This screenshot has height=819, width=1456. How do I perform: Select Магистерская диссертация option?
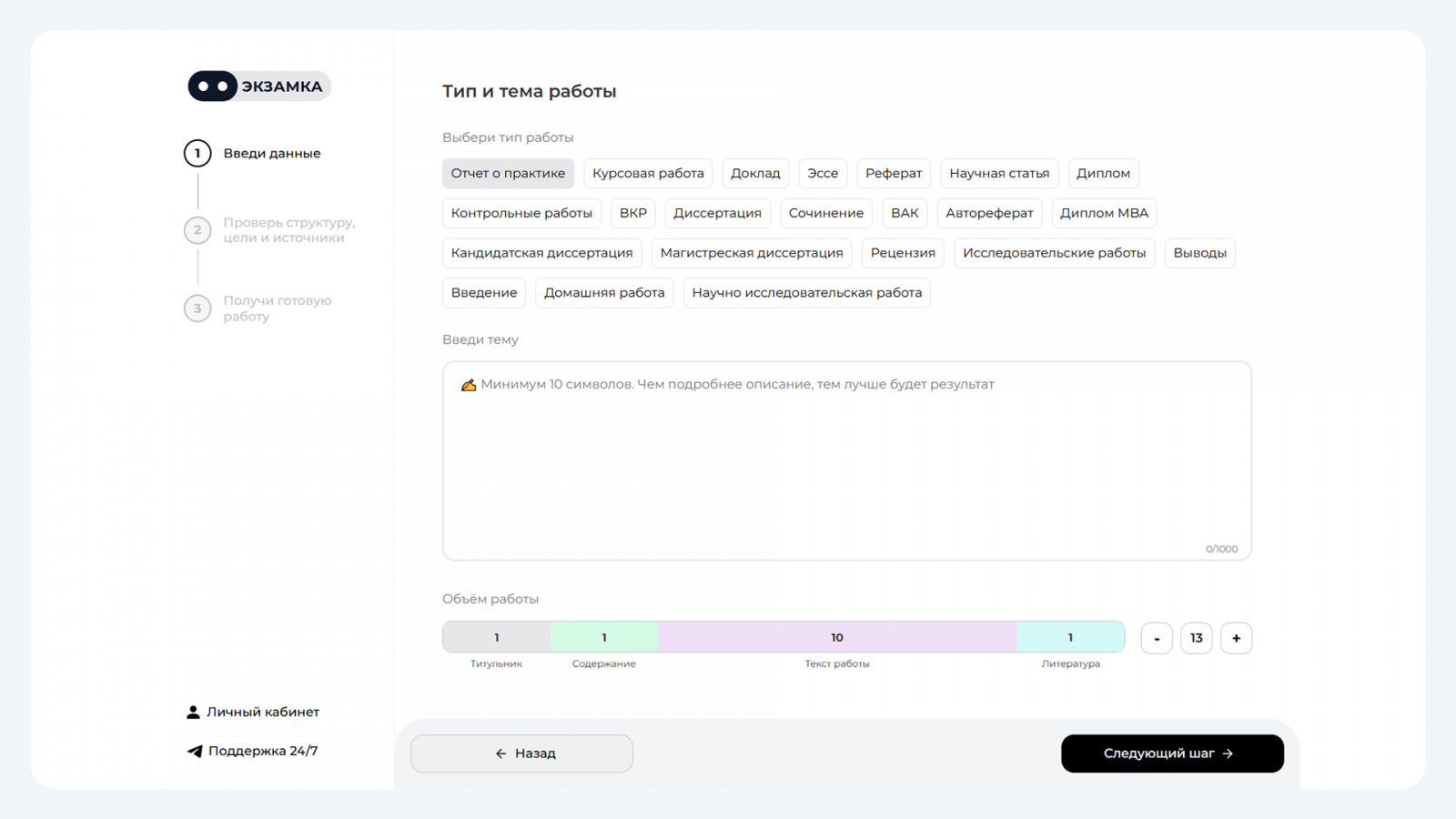point(751,253)
